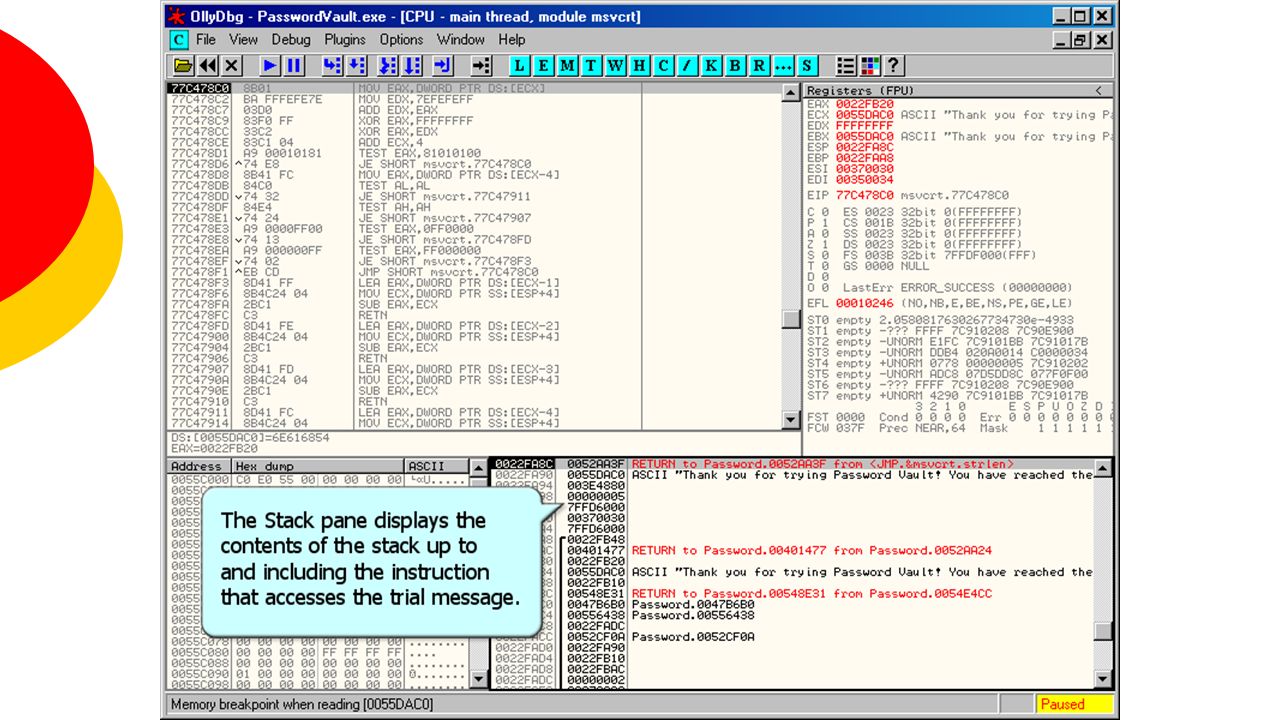Open Debugging options list icon
The image size is (1280, 720).
[x=846, y=66]
